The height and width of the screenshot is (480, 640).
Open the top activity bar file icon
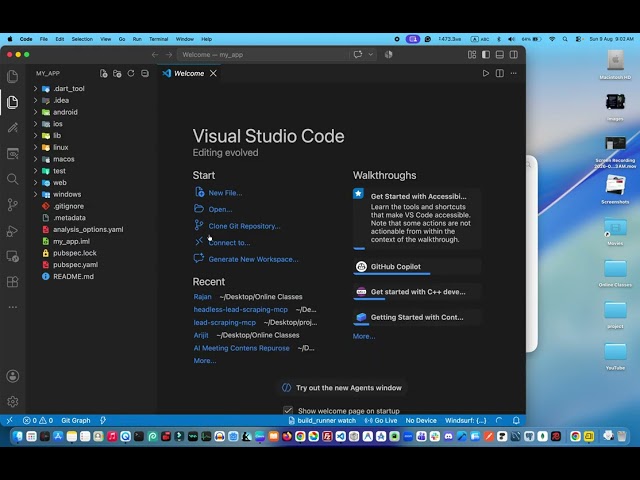point(13,76)
